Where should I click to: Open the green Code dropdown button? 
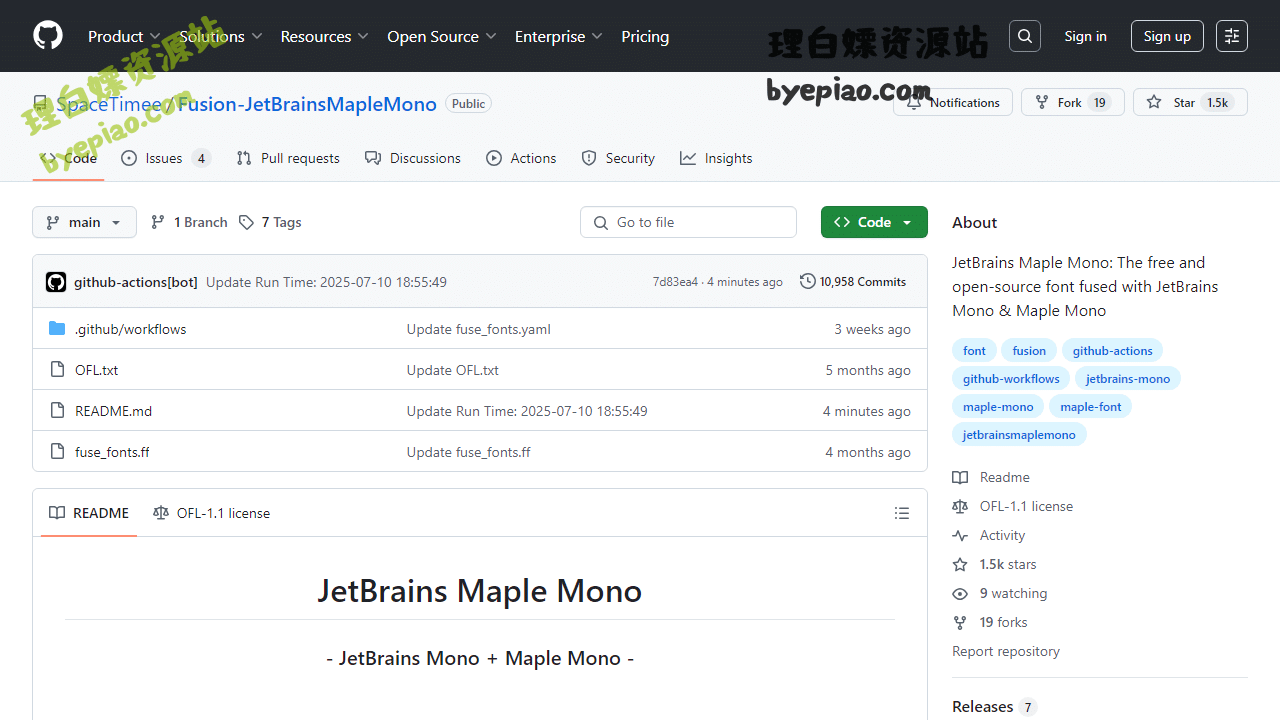pos(874,222)
